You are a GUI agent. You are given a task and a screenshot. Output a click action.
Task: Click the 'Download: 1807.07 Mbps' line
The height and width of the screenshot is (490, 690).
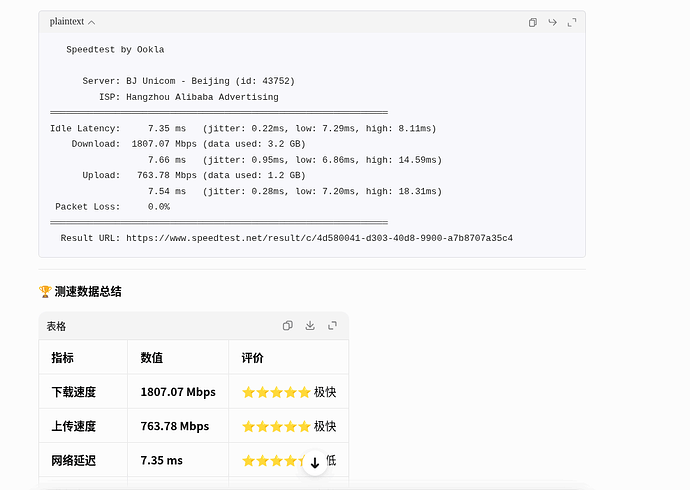(188, 144)
